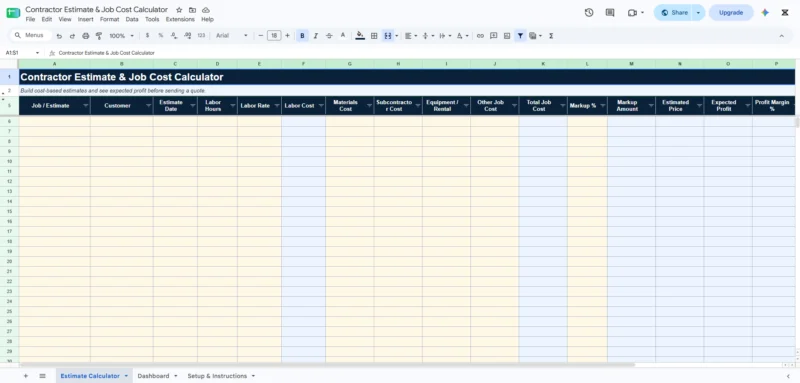
Task: Select the Contractor Estimate & Job Cost Calculator title cell
Action: [x=407, y=77]
